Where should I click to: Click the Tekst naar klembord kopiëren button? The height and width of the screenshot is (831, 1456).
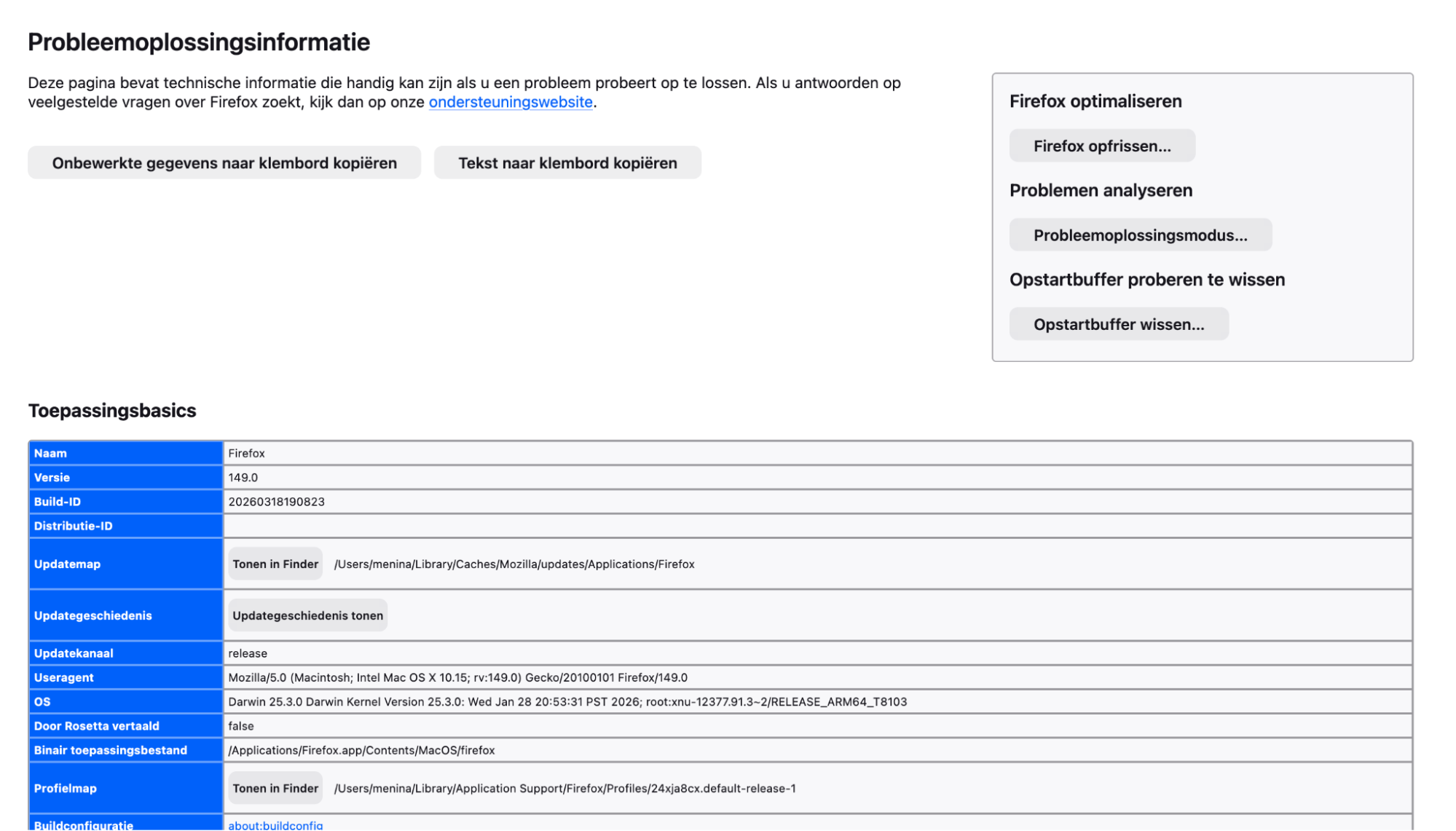[567, 162]
